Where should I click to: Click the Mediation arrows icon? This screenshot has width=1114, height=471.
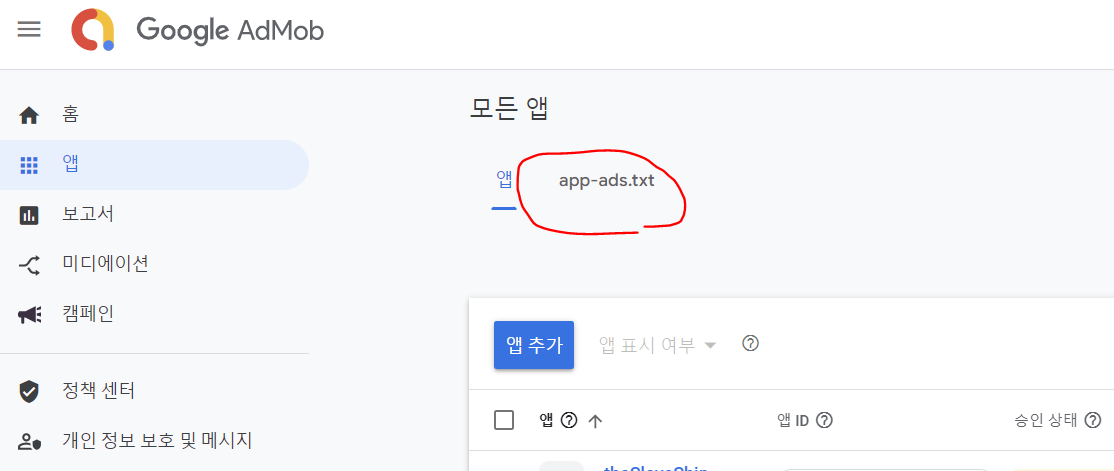(x=28, y=265)
